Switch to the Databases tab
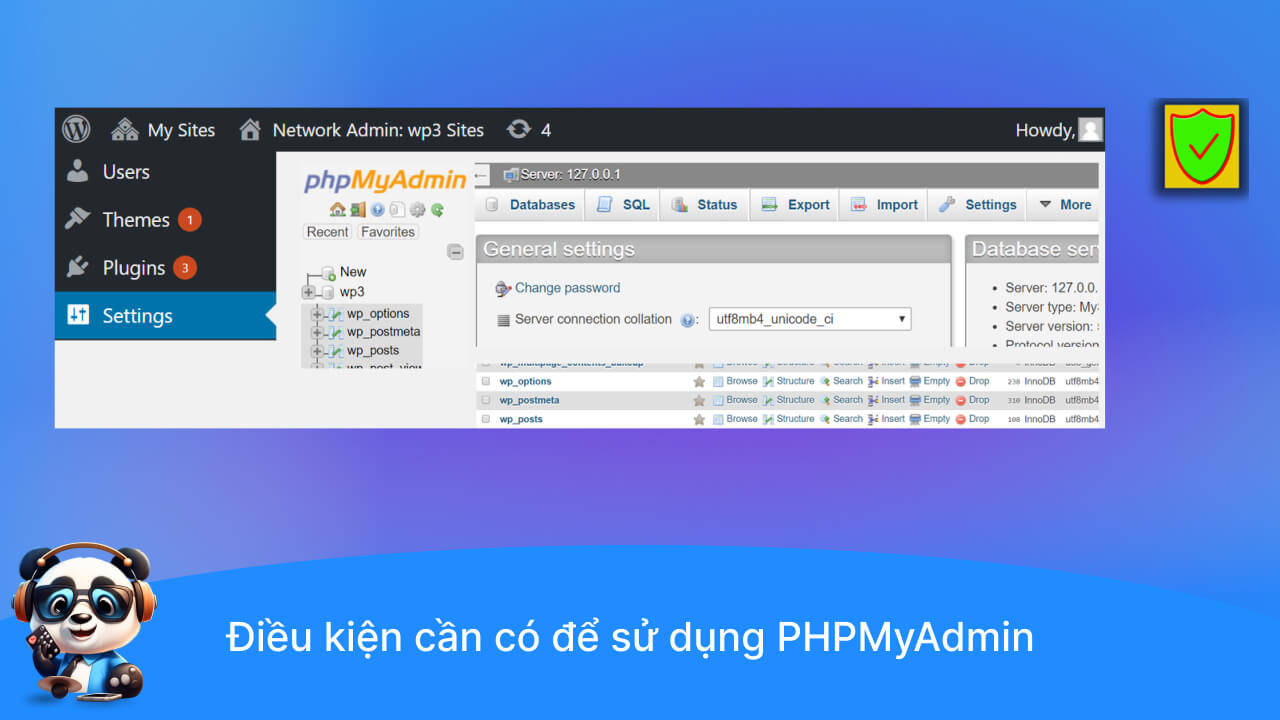This screenshot has width=1280, height=720. [x=531, y=205]
